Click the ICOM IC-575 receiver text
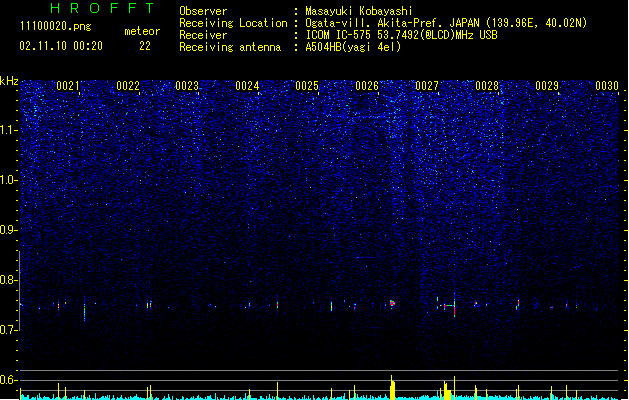This screenshot has width=629, height=400. click(402, 35)
